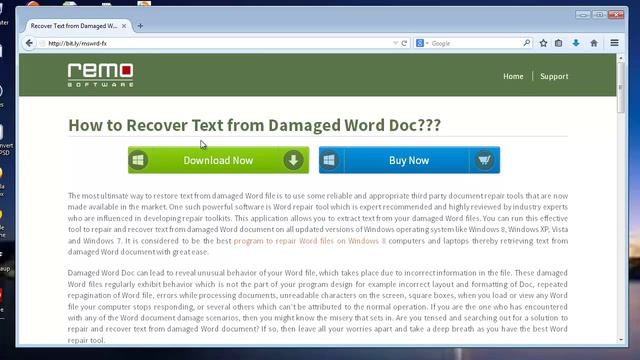Open the Home navigation link

point(513,76)
